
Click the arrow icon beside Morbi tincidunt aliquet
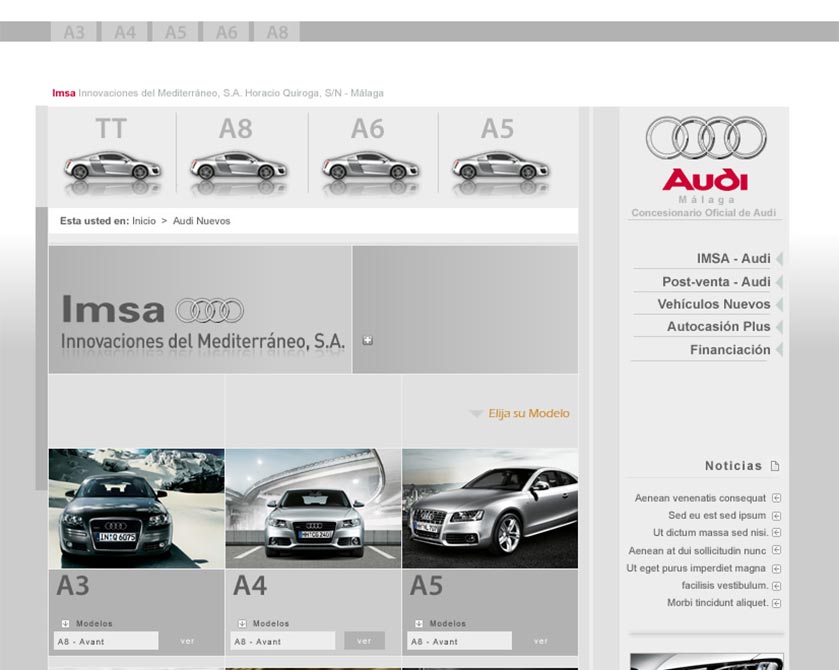tap(776, 603)
